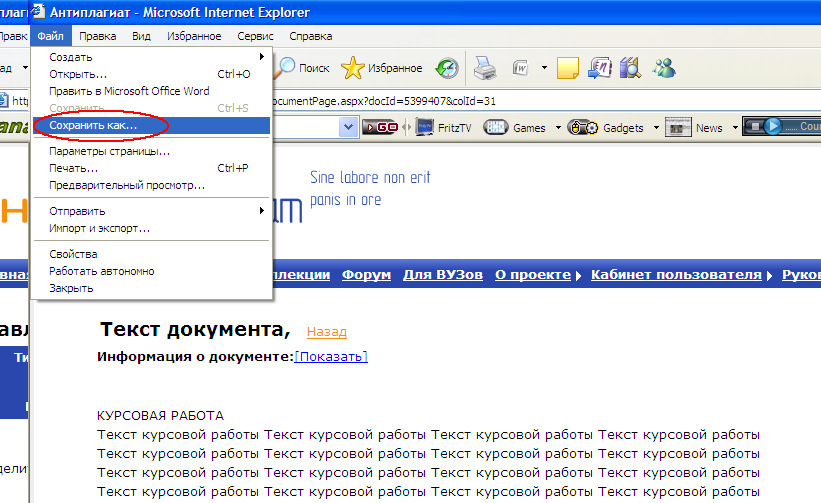The width and height of the screenshot is (821, 503).
Task: Choose Свойства in File menu
Action: [x=151, y=254]
